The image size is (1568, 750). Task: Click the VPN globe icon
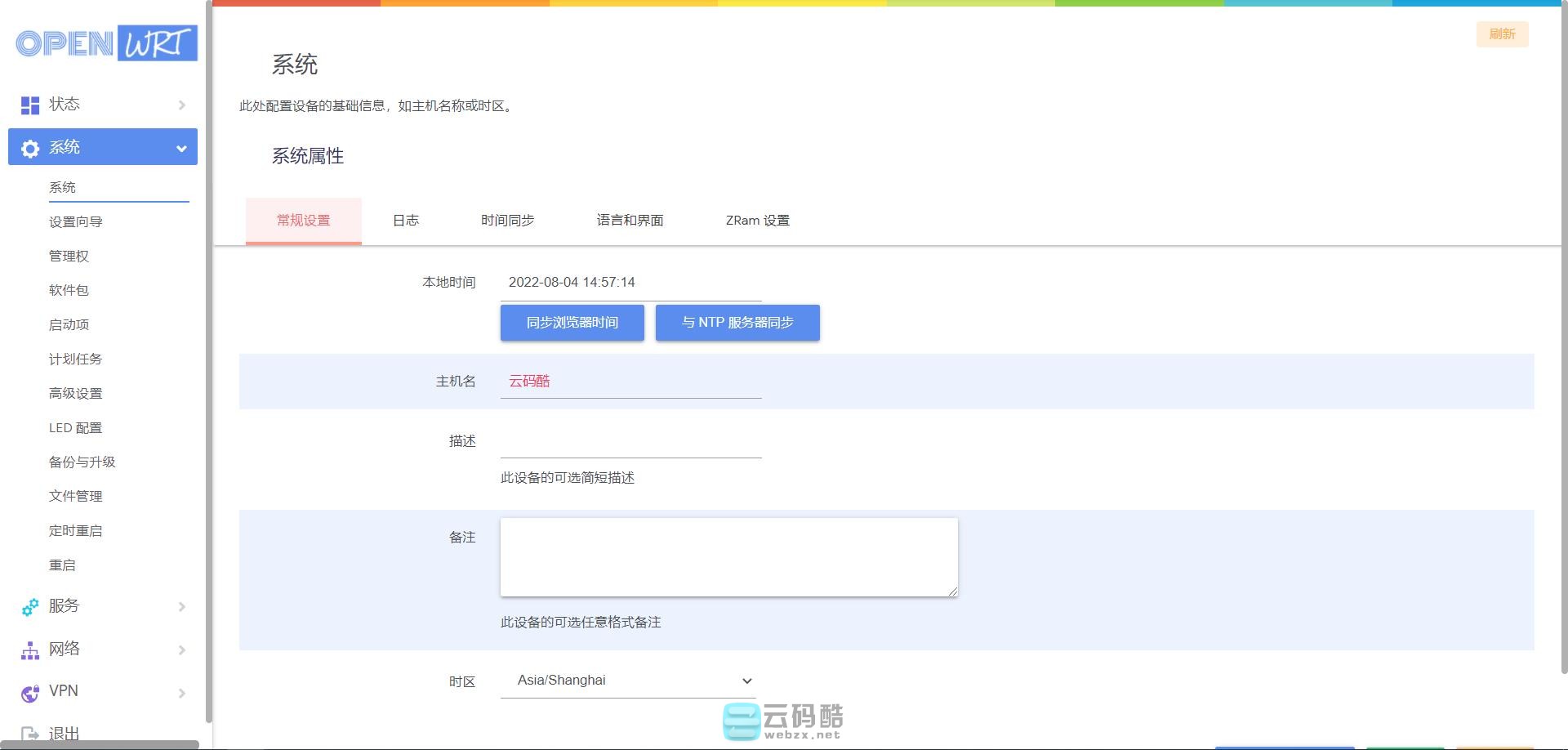point(30,693)
